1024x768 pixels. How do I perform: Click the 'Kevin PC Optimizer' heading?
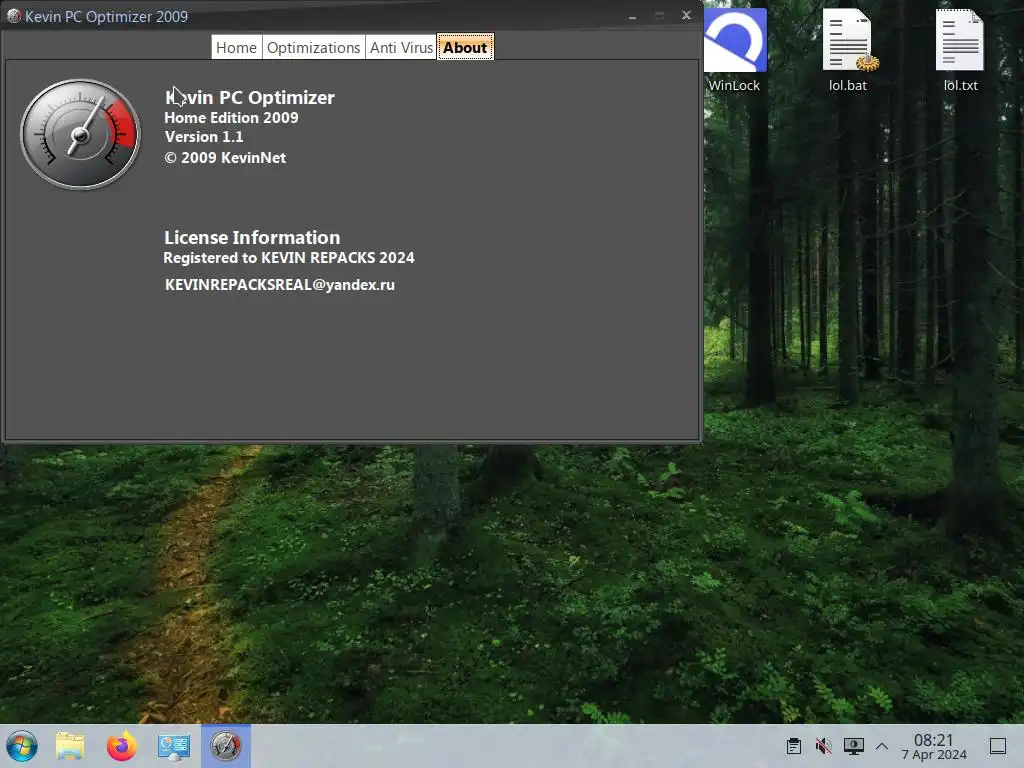[x=249, y=97]
